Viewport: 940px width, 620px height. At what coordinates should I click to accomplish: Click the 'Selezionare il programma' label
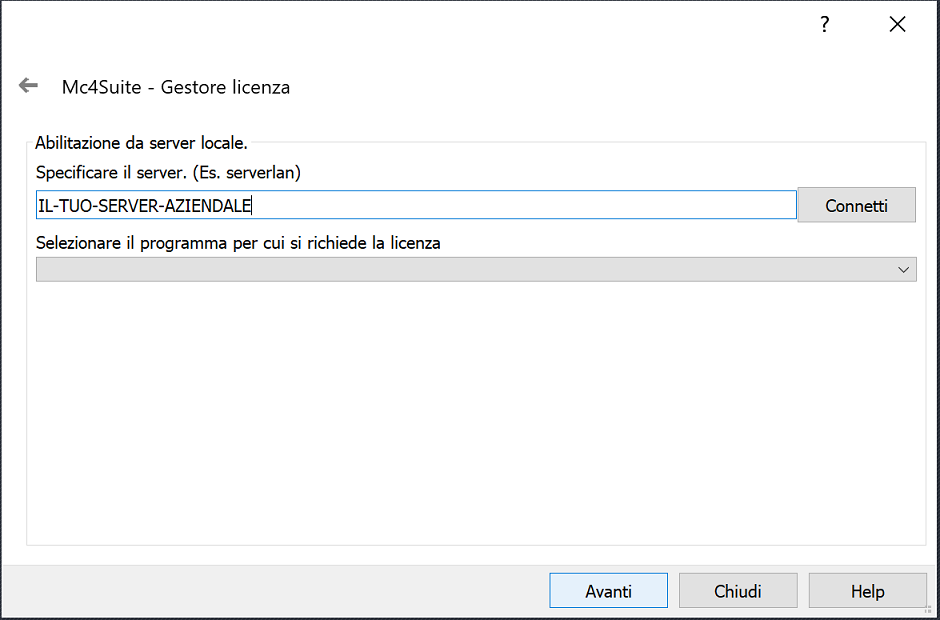pyautogui.click(x=239, y=243)
